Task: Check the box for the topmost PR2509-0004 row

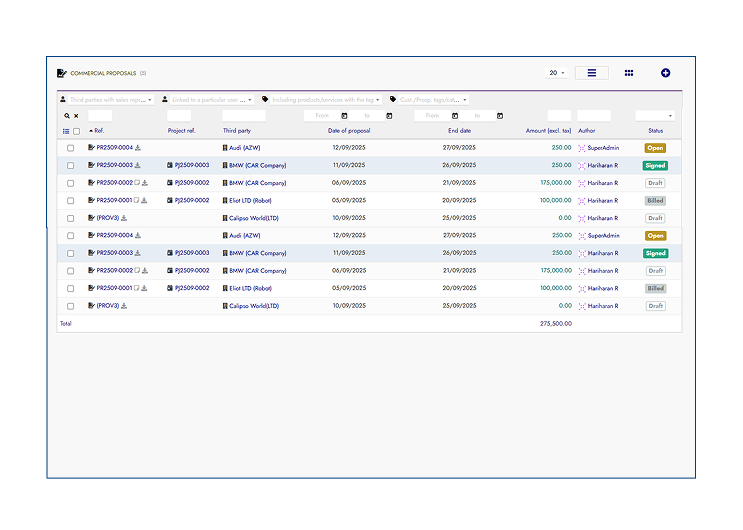Action: coord(70,148)
